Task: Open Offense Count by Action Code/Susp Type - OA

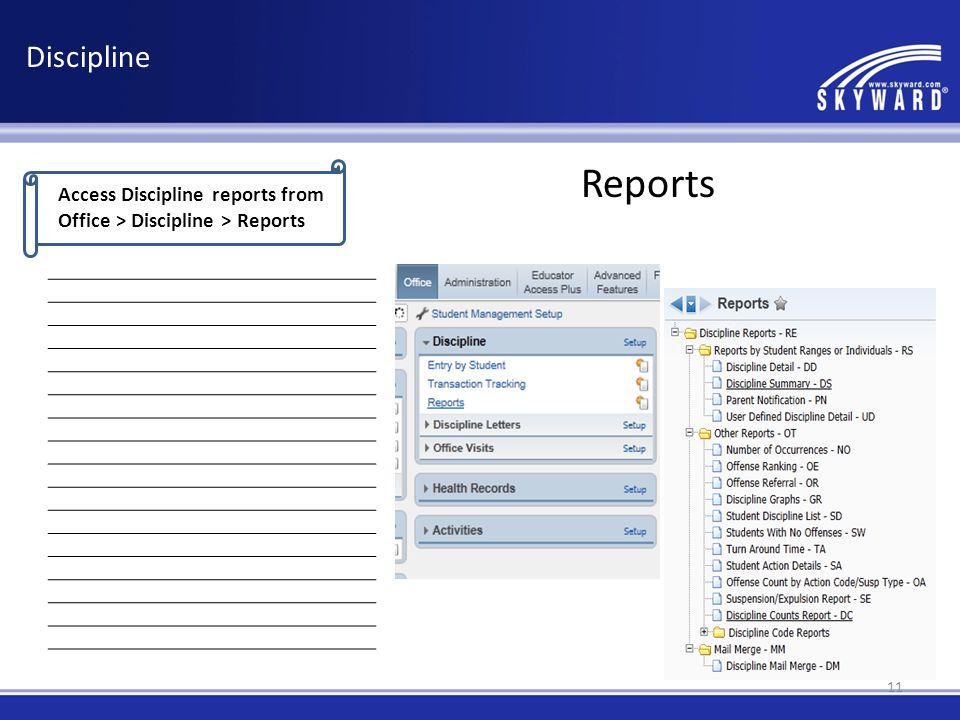Action: [825, 582]
